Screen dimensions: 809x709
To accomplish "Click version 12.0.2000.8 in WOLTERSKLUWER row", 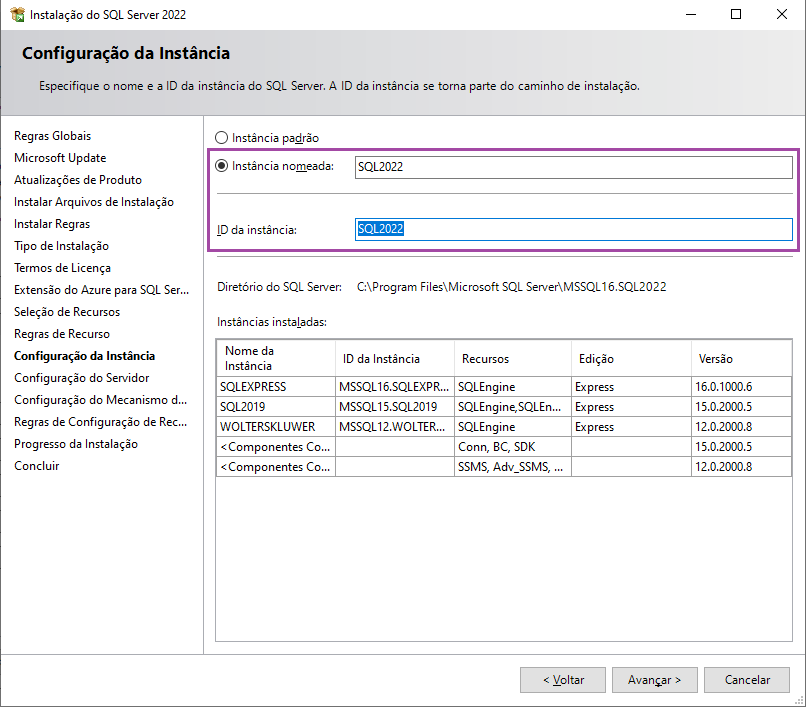I will 741,427.
